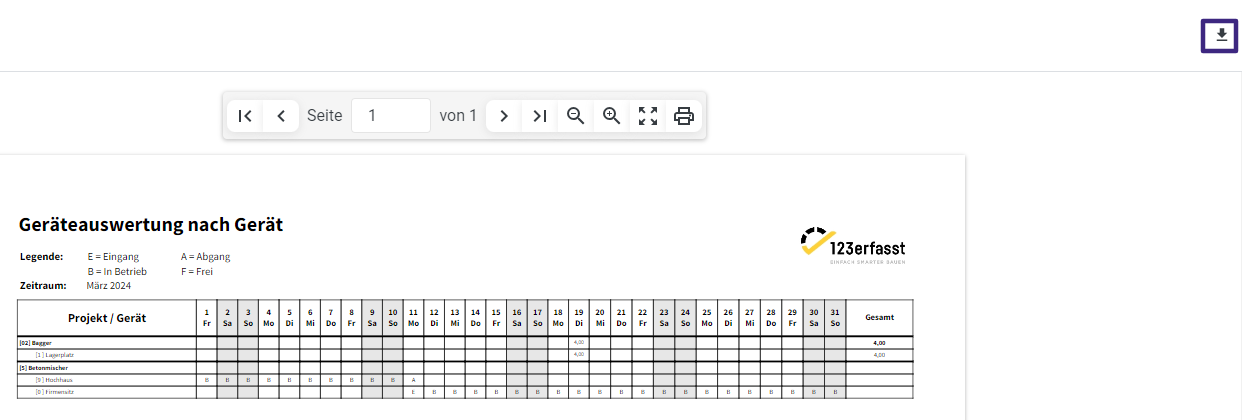
Task: Click the Firmensitz sub-row label
Action: click(55, 393)
